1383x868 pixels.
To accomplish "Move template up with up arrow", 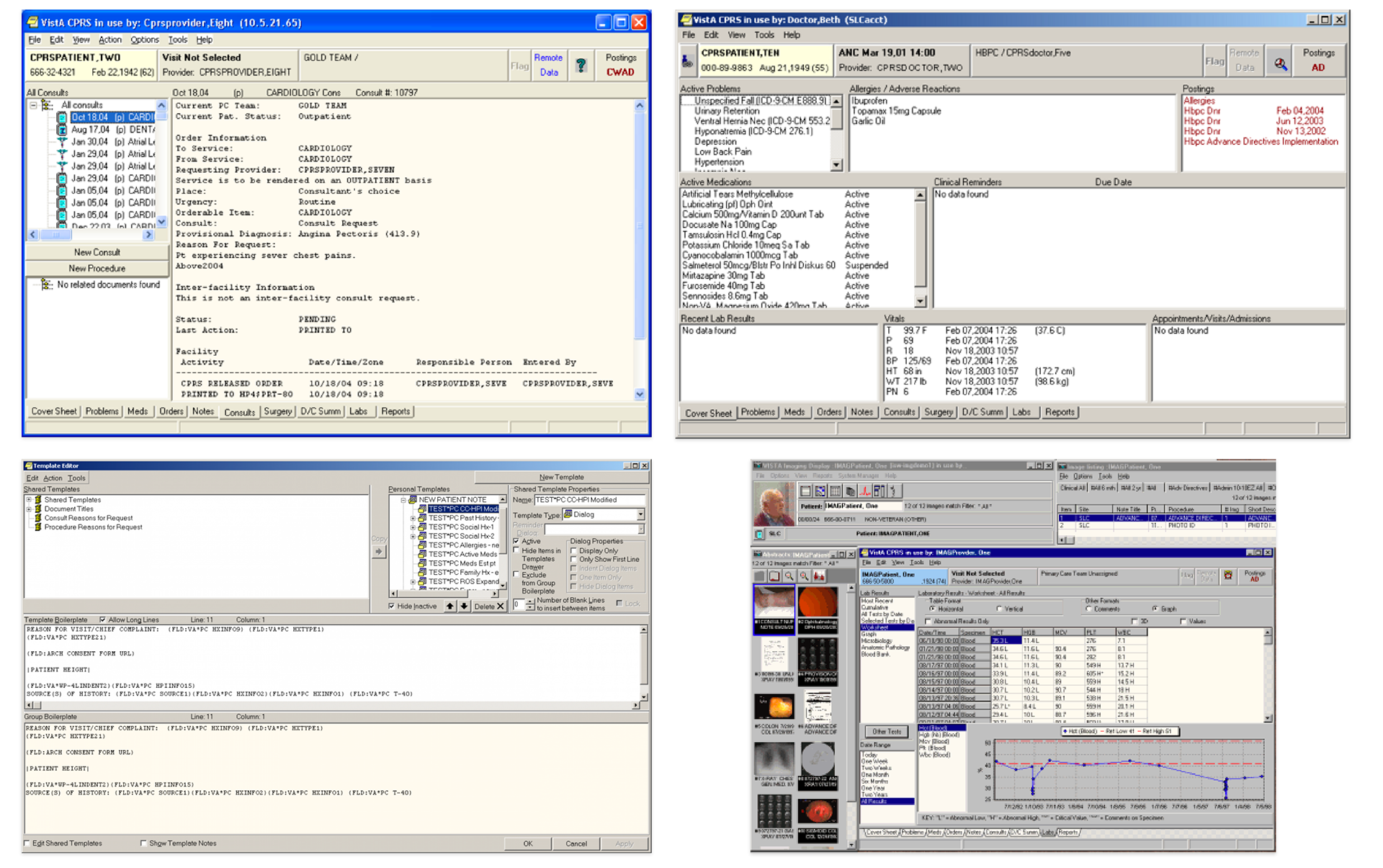I will pyautogui.click(x=449, y=607).
